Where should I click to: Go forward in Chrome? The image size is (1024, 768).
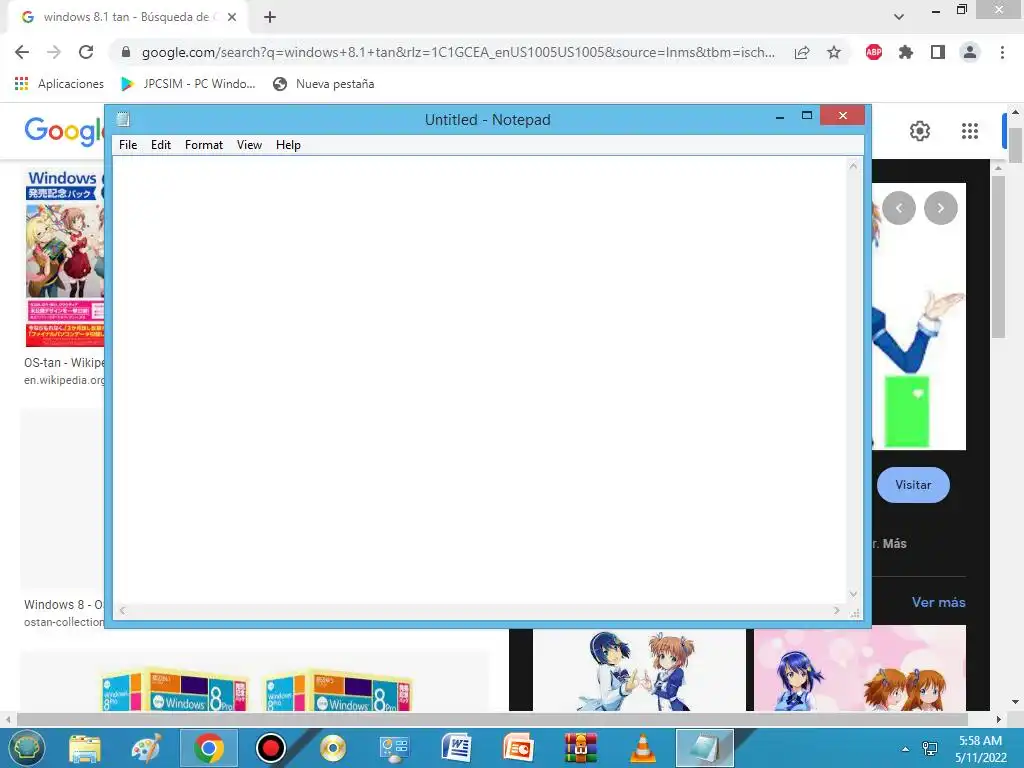point(54,52)
